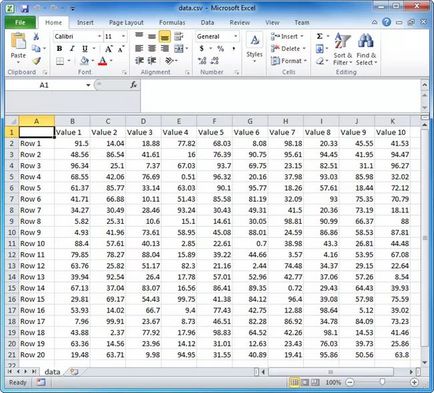
Task: Click Decrease Decimal icon
Action: tap(215, 61)
